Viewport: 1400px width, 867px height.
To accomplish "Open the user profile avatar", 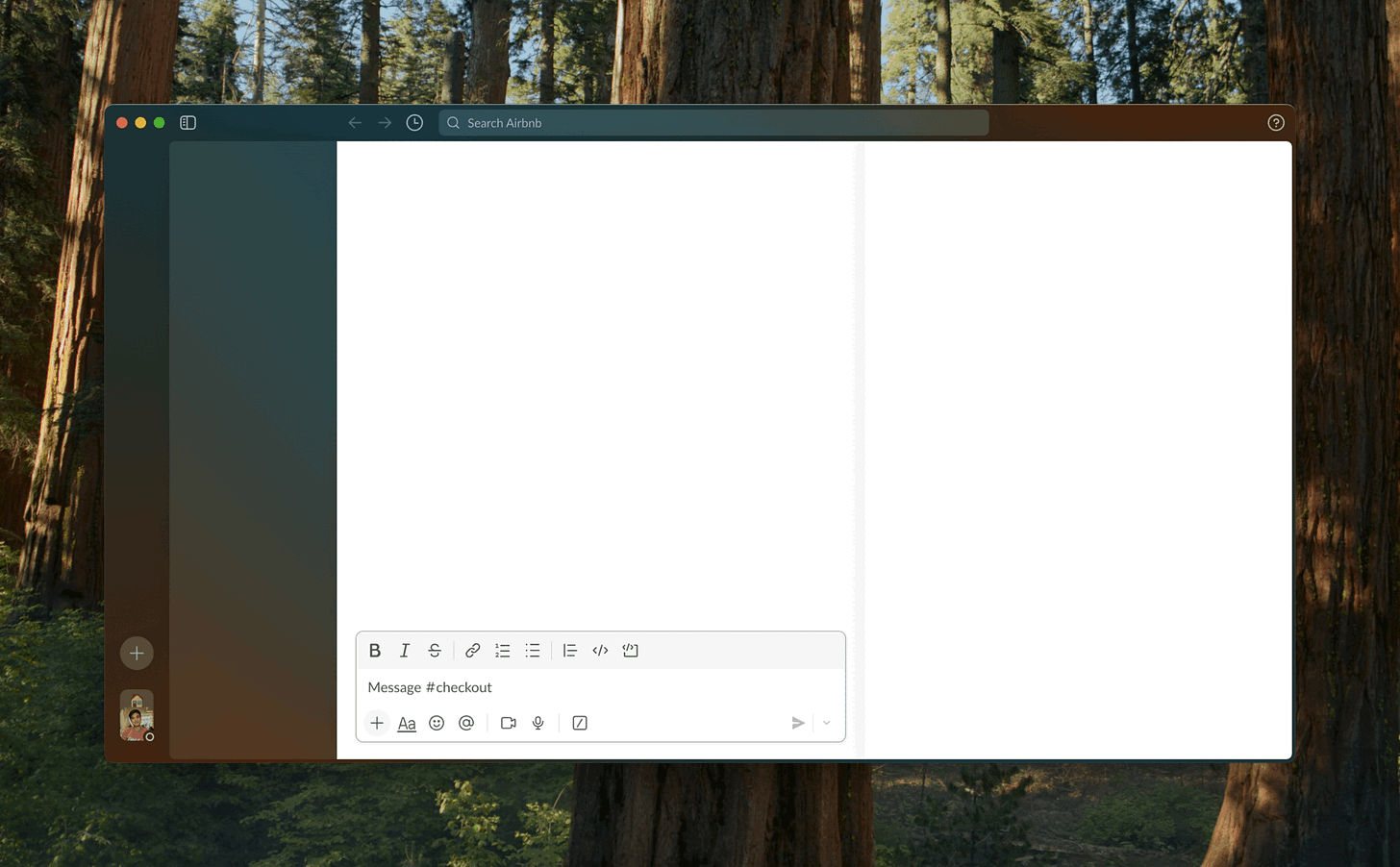I will coord(137,715).
